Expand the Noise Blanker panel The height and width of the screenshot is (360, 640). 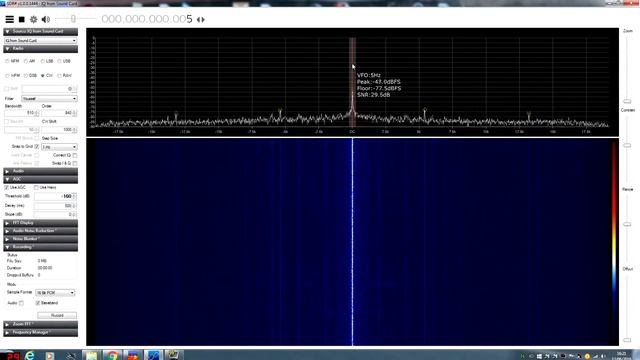[40, 239]
